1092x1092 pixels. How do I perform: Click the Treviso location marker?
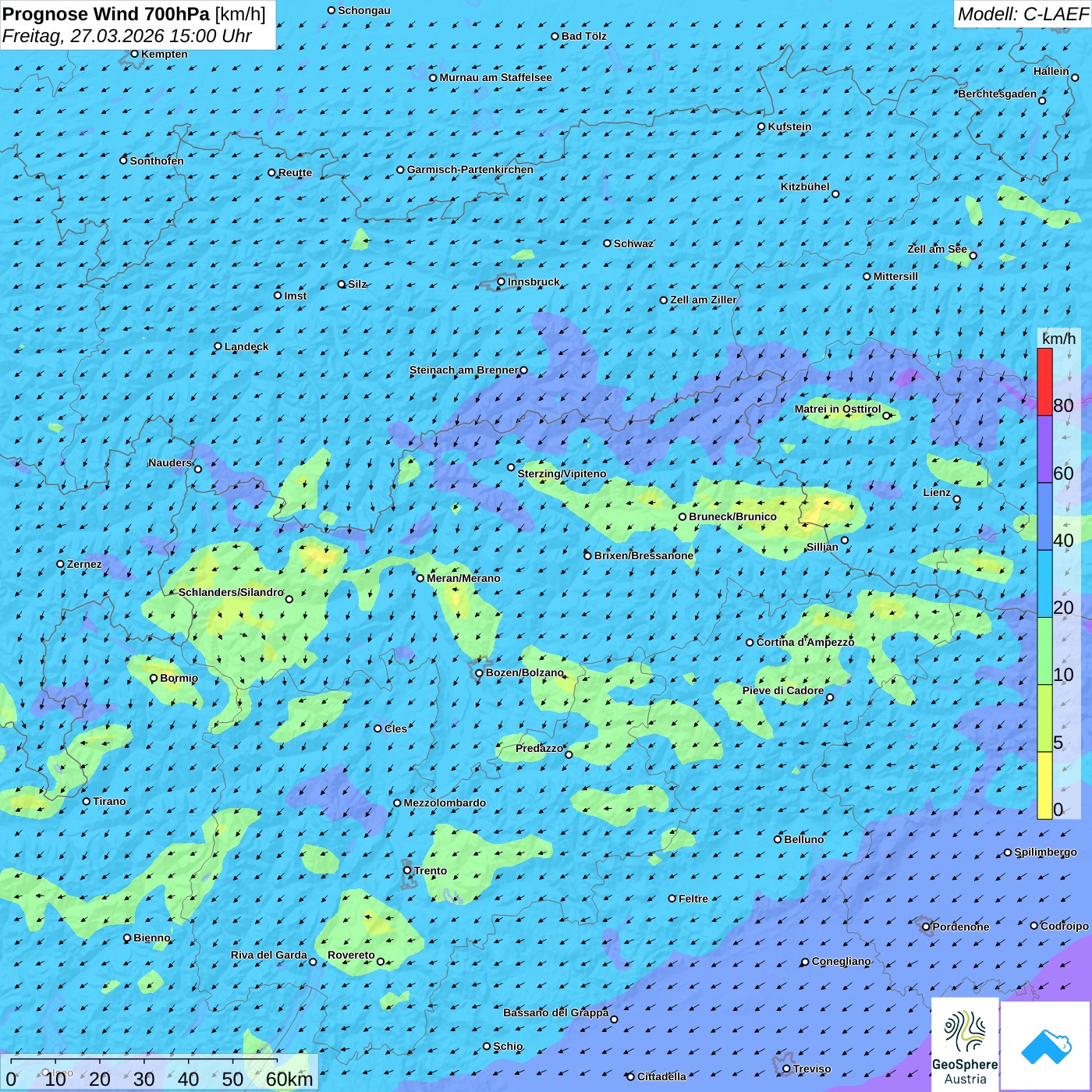point(786,1069)
